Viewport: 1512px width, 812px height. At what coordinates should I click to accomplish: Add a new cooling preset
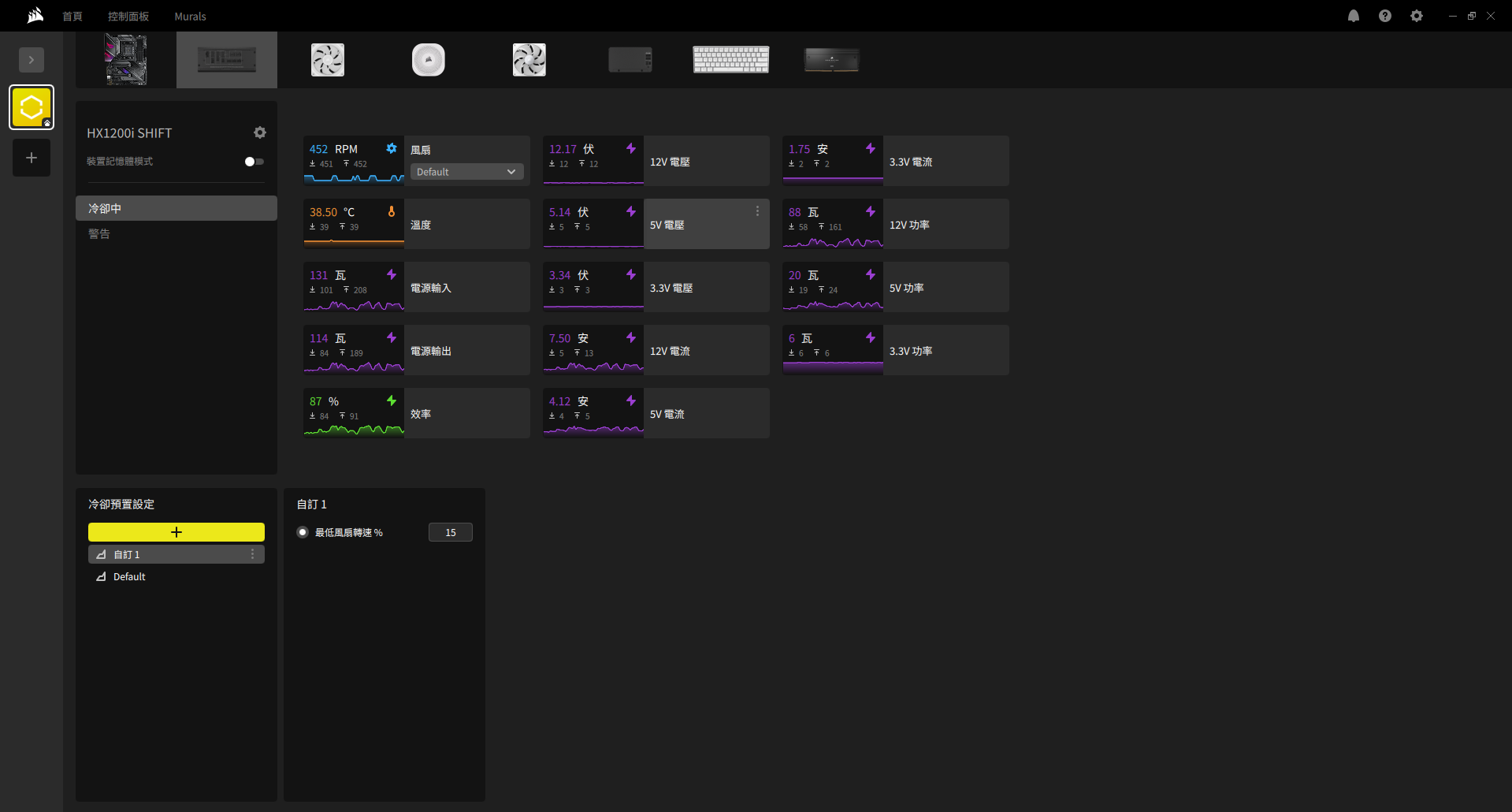pyautogui.click(x=176, y=532)
